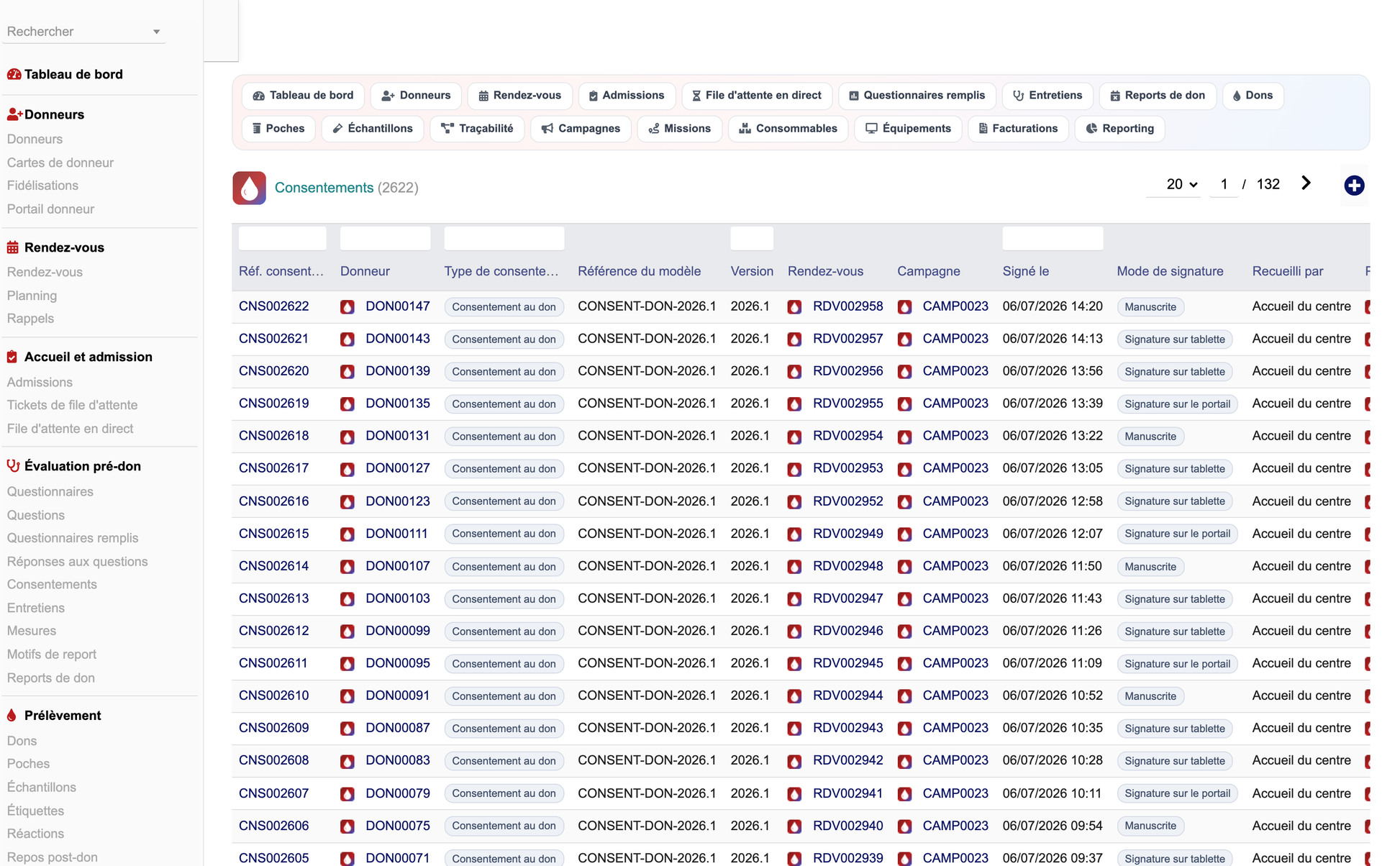Click the Donneur filter field
The width and height of the screenshot is (1400, 866).
click(x=385, y=238)
